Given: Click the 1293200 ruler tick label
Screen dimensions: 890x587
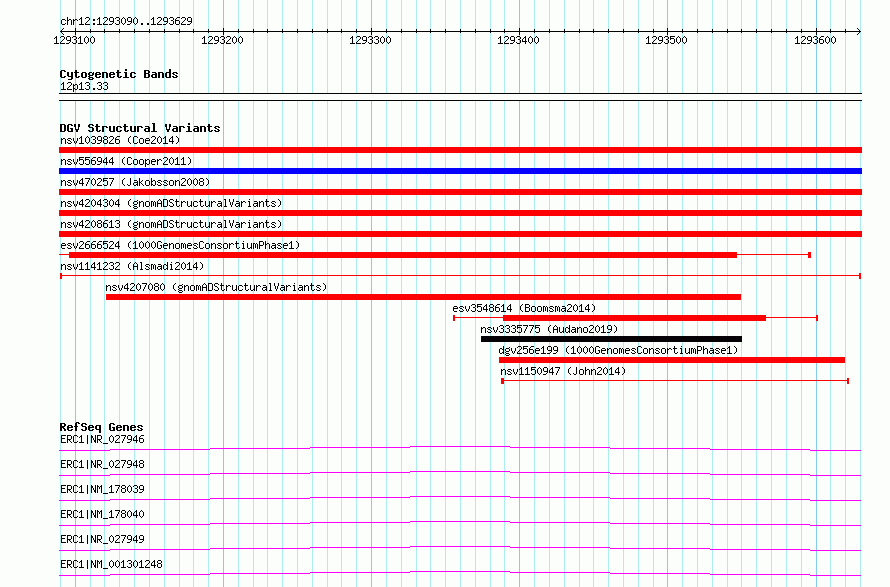Looking at the screenshot, I should coord(222,40).
